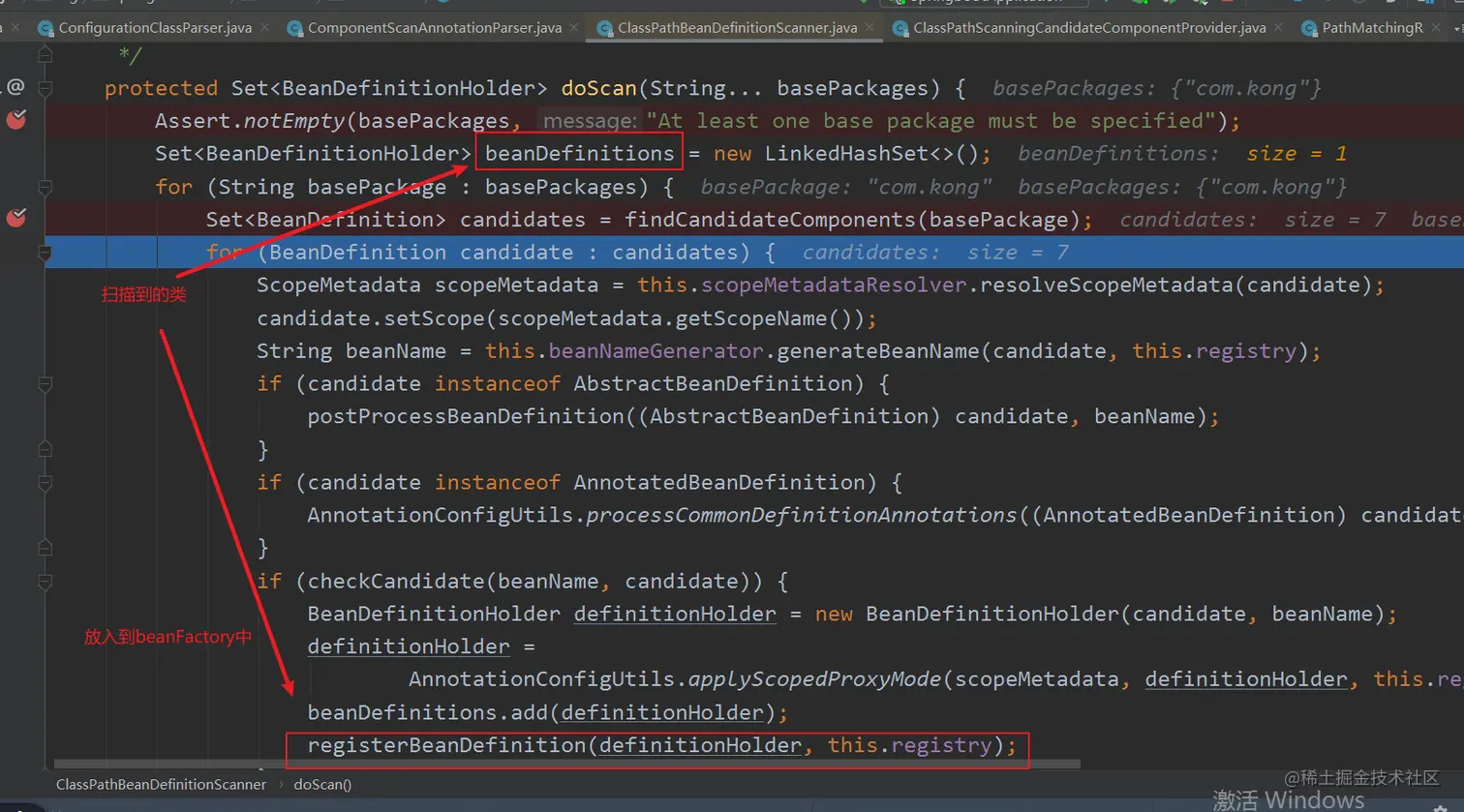Click processCommonDefinitionAnnotations call
Screen dimensions: 1464x812
(802, 516)
